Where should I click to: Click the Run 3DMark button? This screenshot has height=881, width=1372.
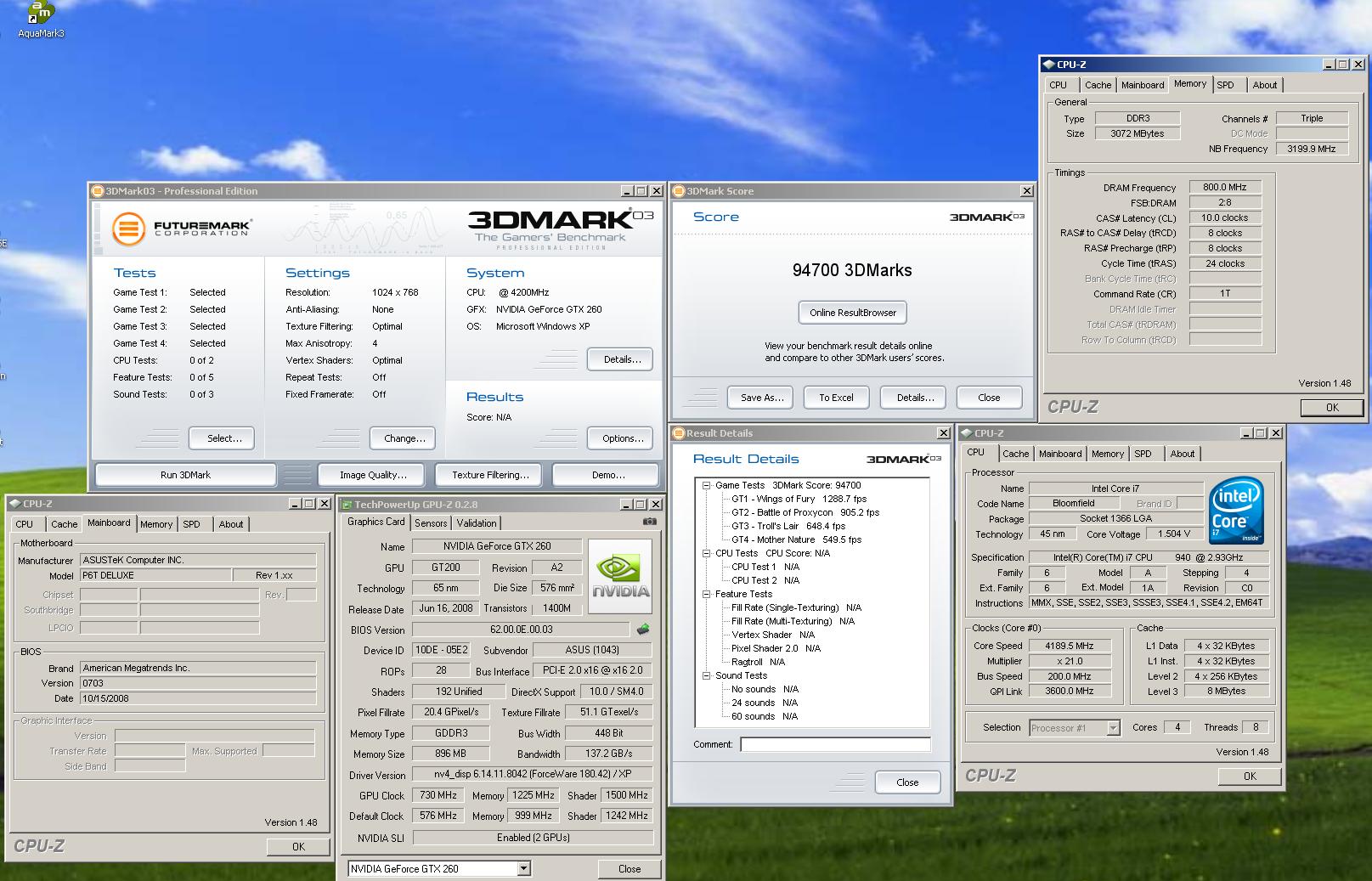click(x=185, y=475)
